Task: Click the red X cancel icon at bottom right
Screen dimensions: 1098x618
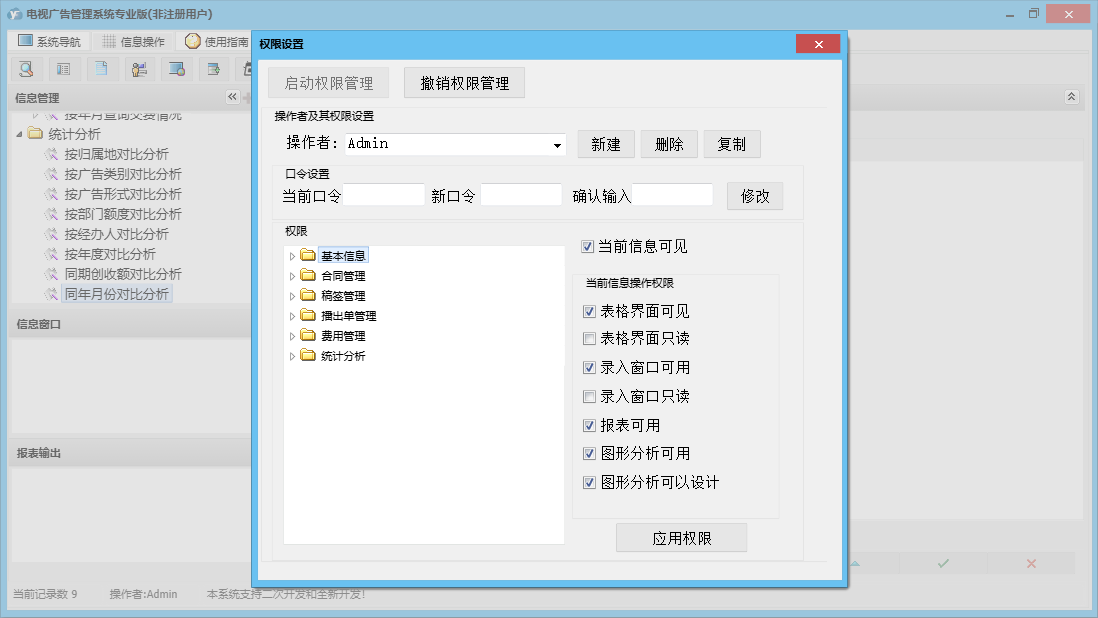Action: tap(1031, 563)
